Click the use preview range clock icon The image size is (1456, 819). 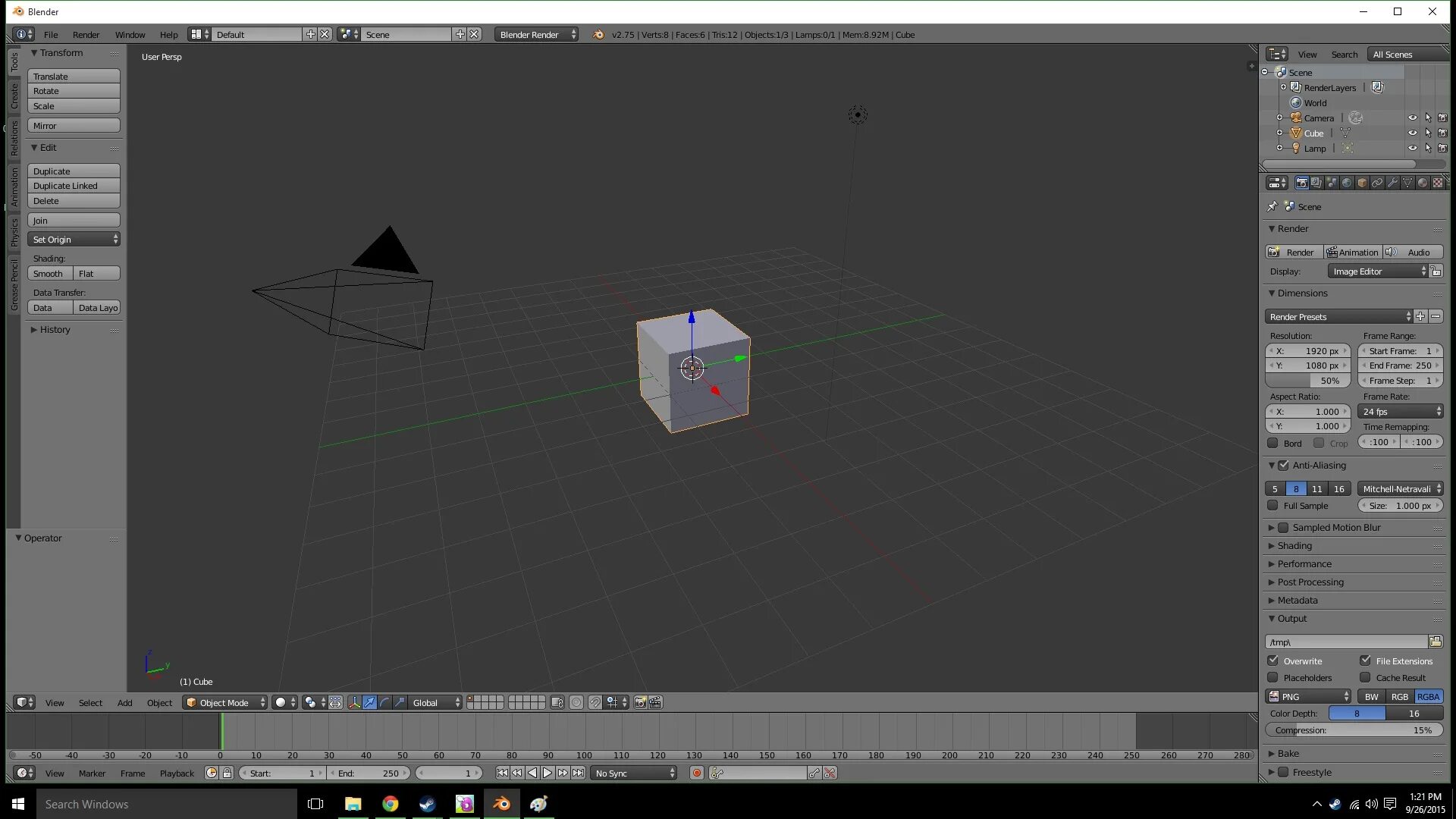point(212,773)
